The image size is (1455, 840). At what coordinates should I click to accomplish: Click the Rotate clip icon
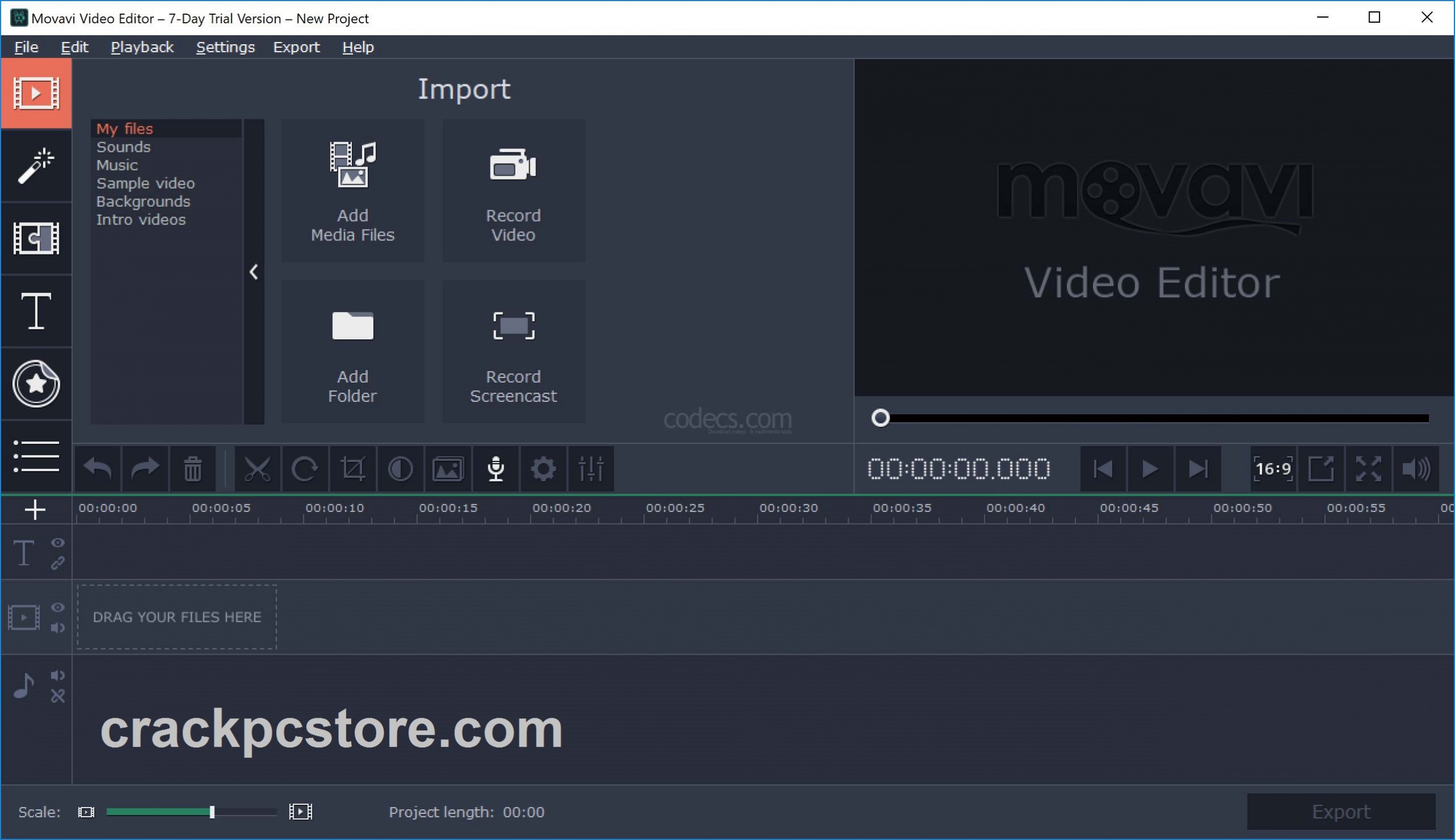pos(305,468)
